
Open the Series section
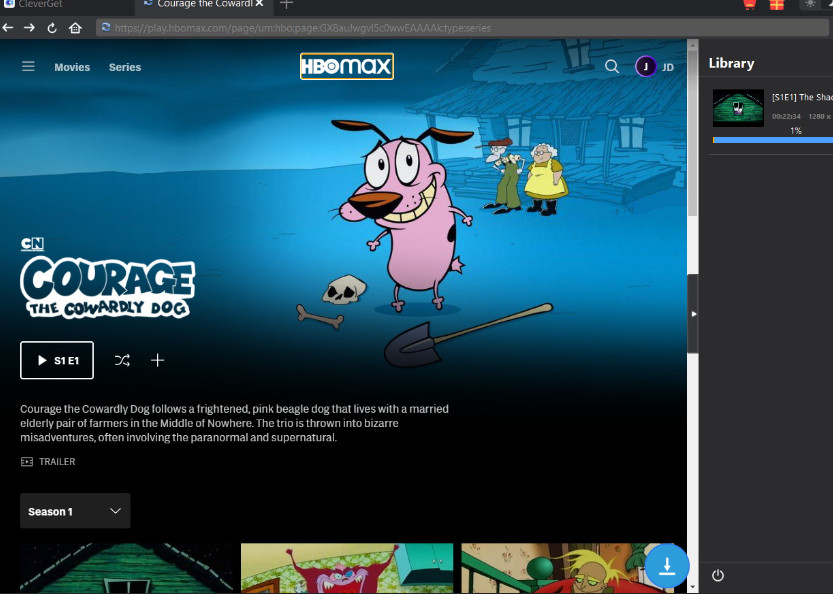tap(125, 67)
